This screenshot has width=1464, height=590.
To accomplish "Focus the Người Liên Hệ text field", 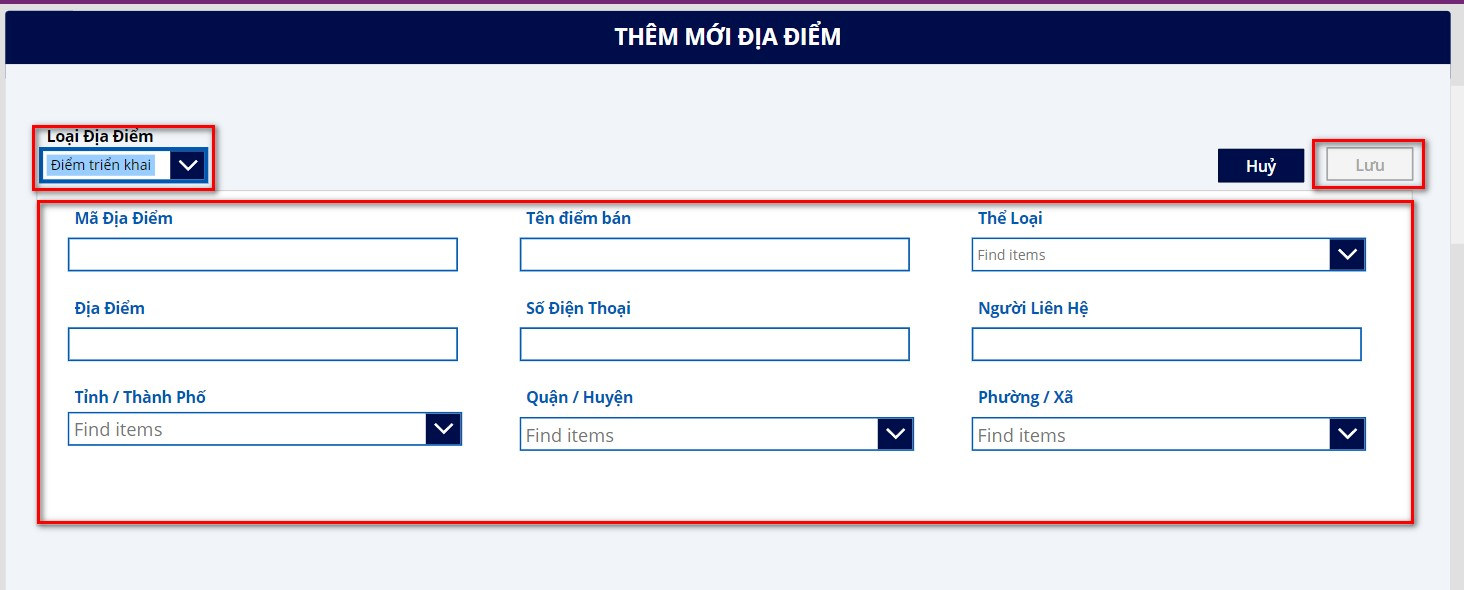I will 1166,344.
